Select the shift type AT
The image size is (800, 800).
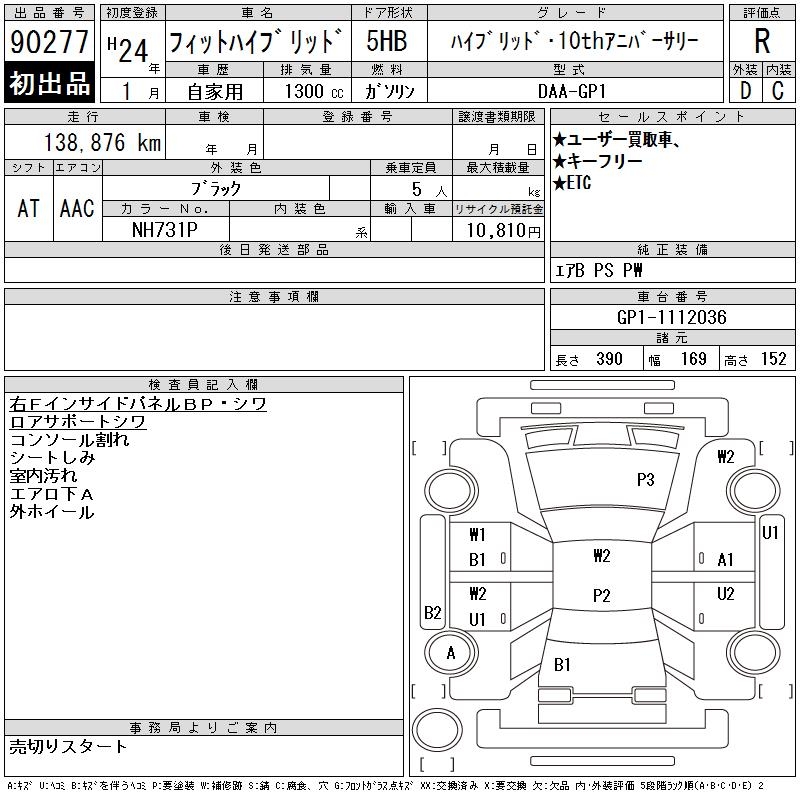pos(29,209)
